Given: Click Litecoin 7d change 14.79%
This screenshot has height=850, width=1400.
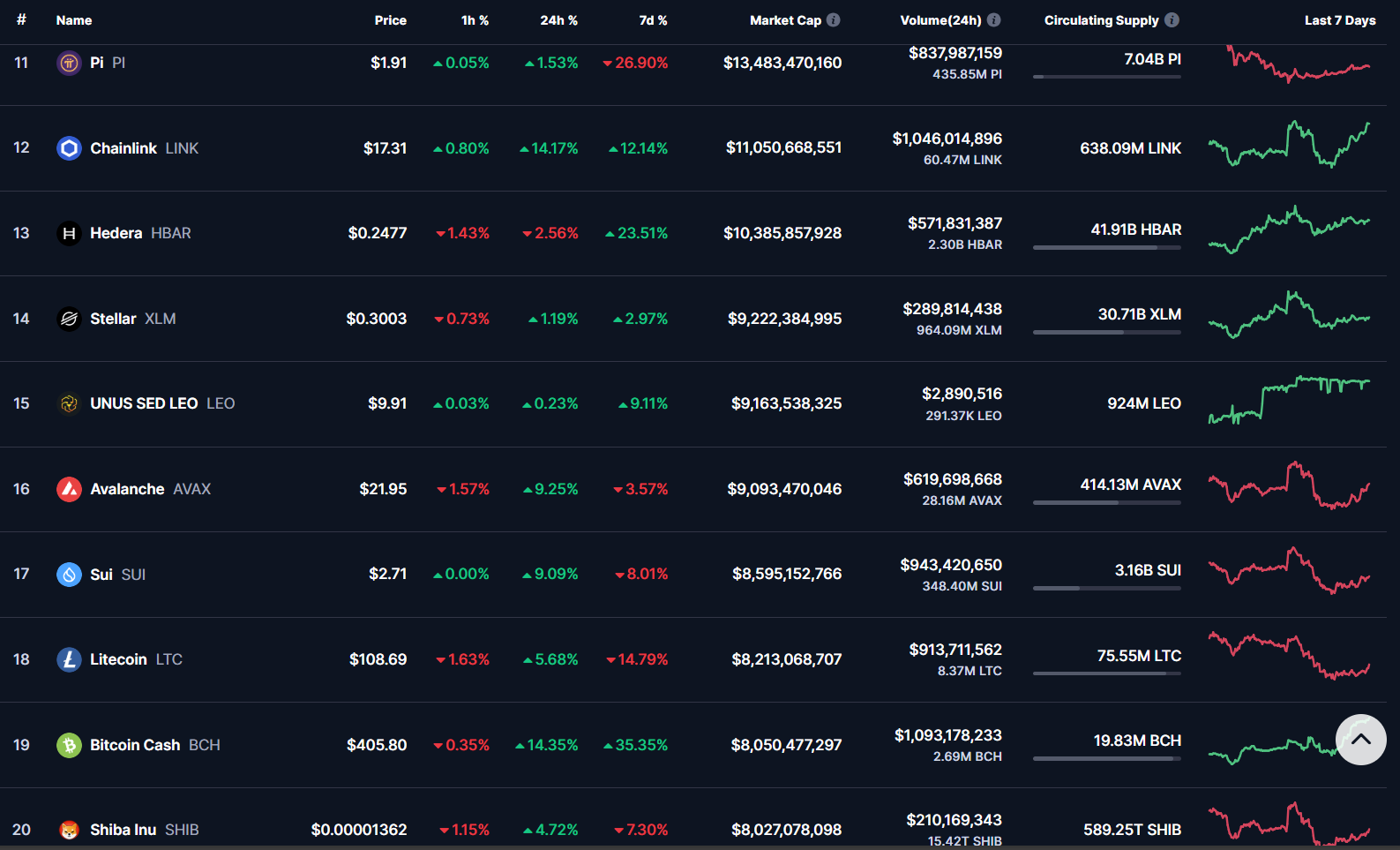Looking at the screenshot, I should [x=637, y=659].
